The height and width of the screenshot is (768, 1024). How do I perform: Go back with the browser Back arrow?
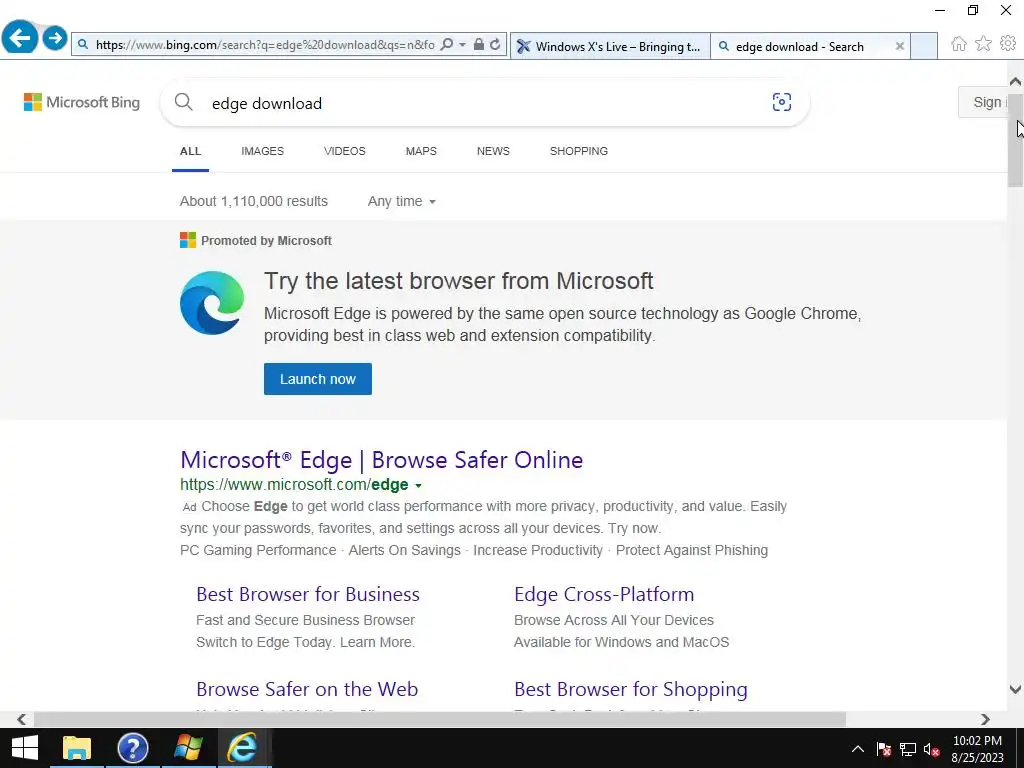(x=20, y=38)
